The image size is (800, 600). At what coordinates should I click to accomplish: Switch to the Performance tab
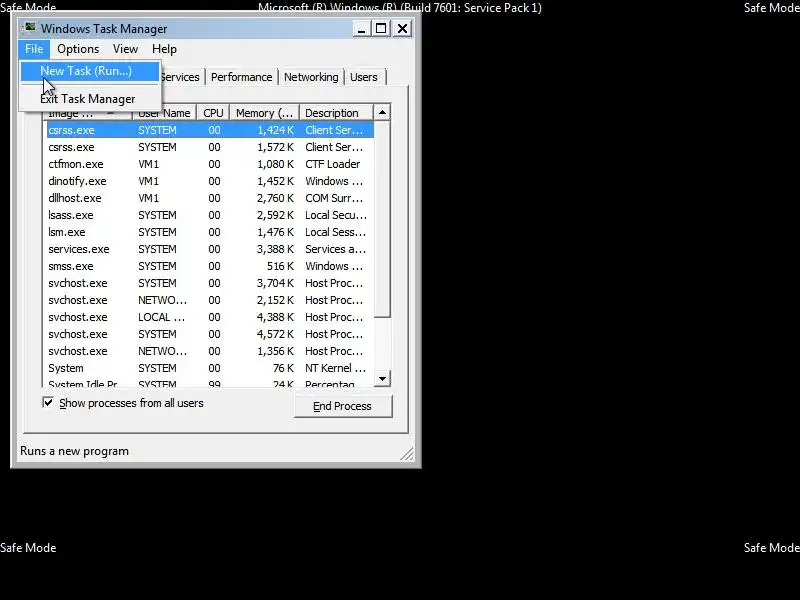tap(241, 77)
